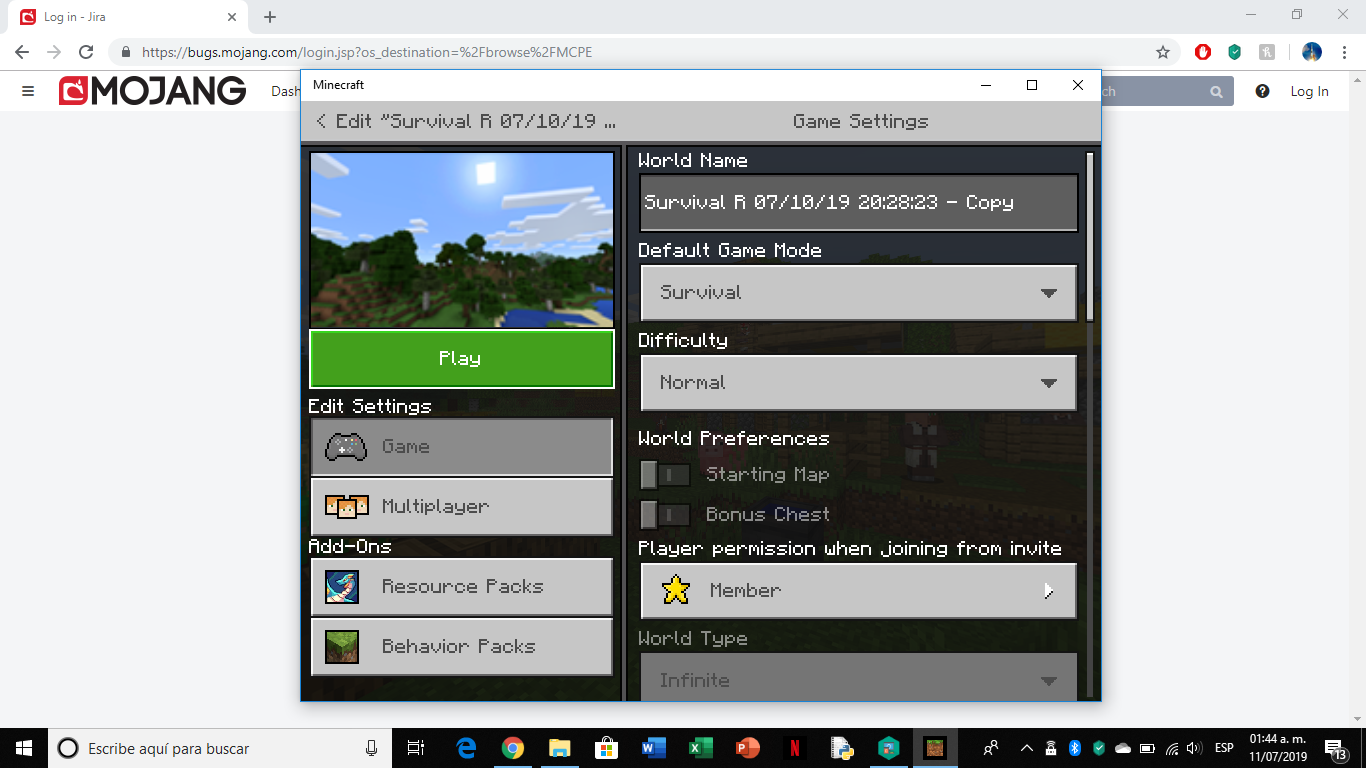Click the Log In link
This screenshot has width=1366, height=768.
[1309, 91]
